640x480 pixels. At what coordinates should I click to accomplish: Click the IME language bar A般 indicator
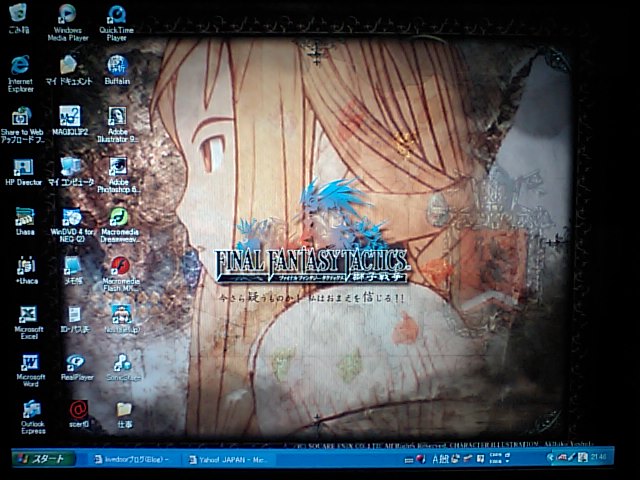440,460
